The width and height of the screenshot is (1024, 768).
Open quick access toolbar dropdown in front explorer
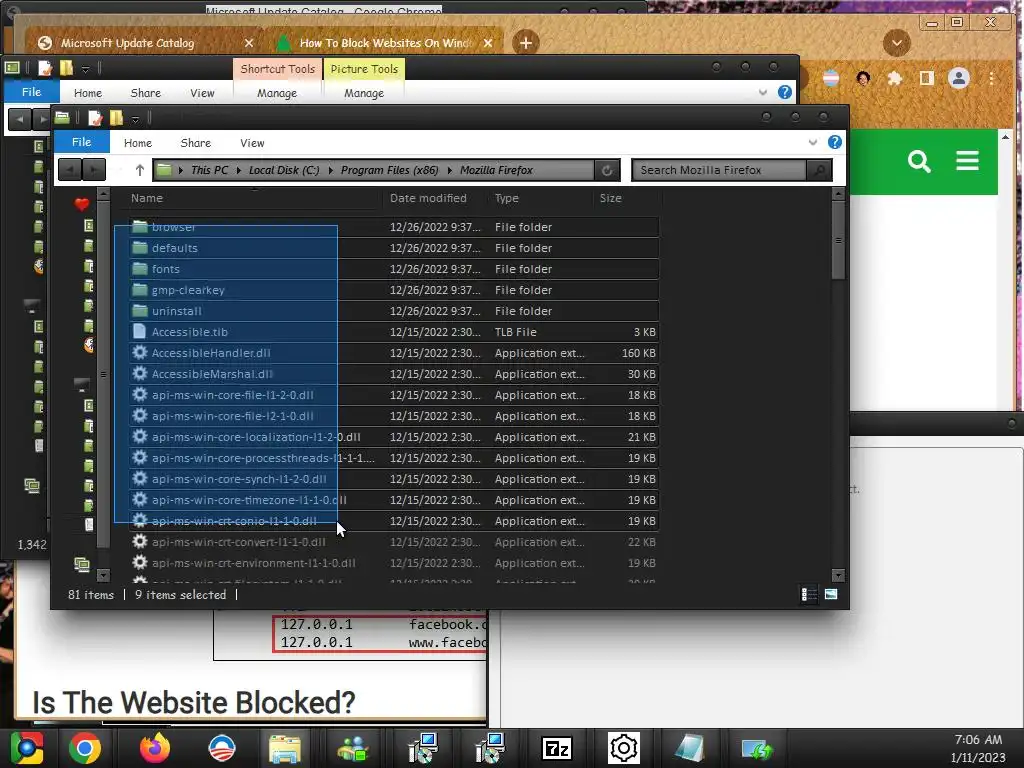pyautogui.click(x=135, y=120)
